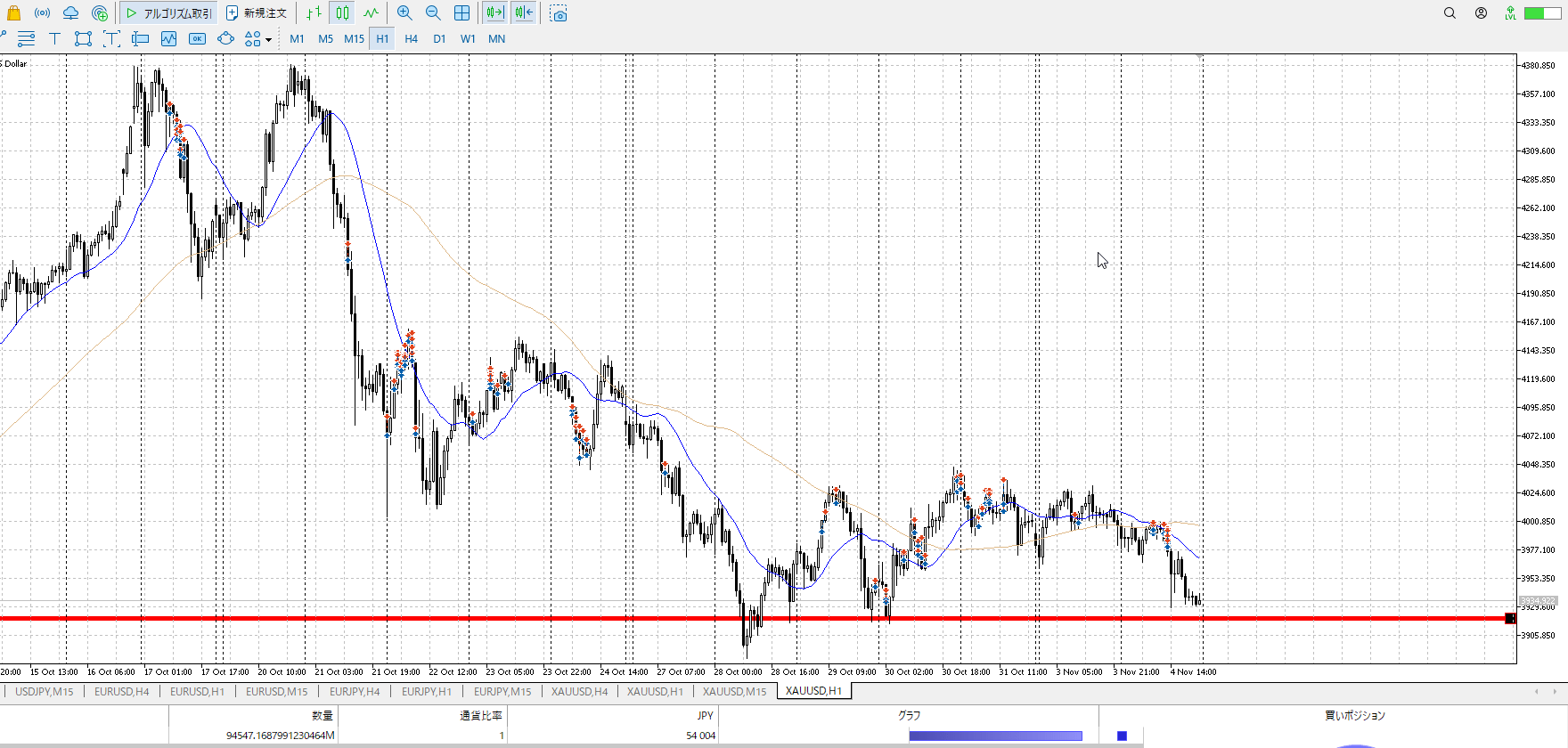This screenshot has width=1568, height=748.
Task: Open the tile windows grid icon
Action: 461,13
